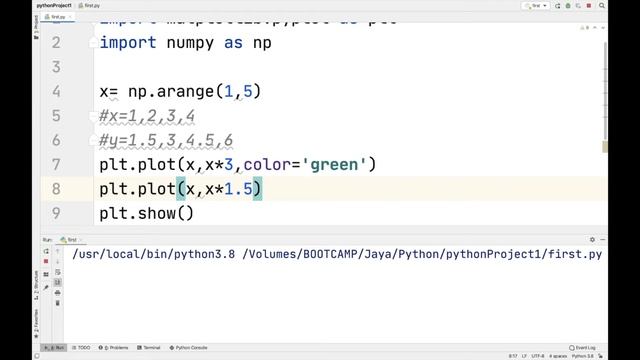The height and width of the screenshot is (360, 640).
Task: Click the down-the-stack-trace arrow in the Run panel
Action: tap(58, 261)
